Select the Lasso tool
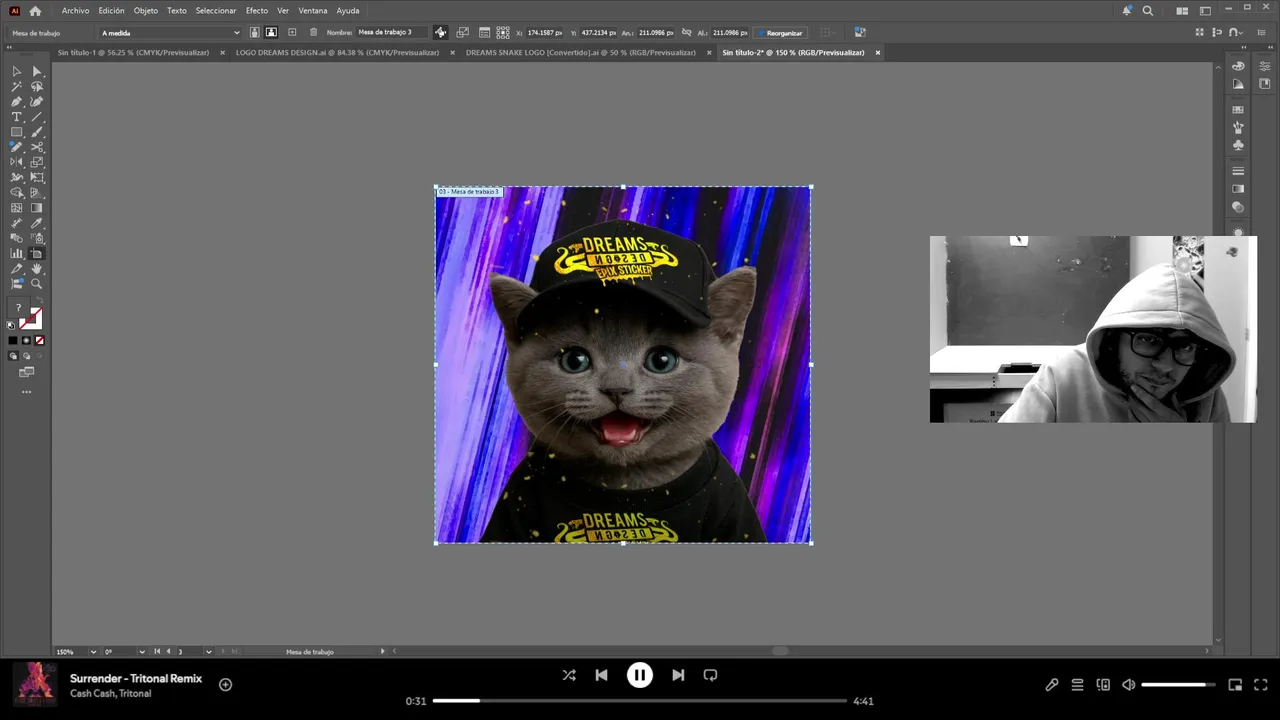 tap(37, 86)
